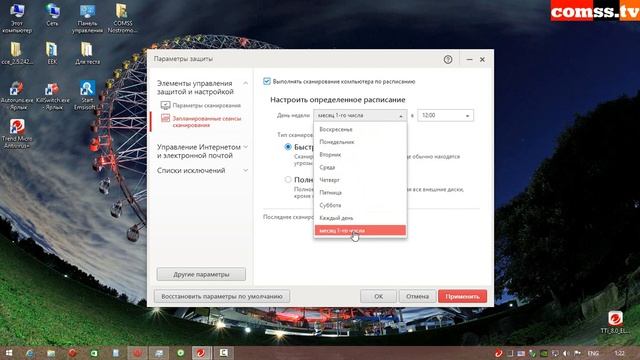Confirm with the OK button
The width and height of the screenshot is (640, 360).
[x=378, y=296]
